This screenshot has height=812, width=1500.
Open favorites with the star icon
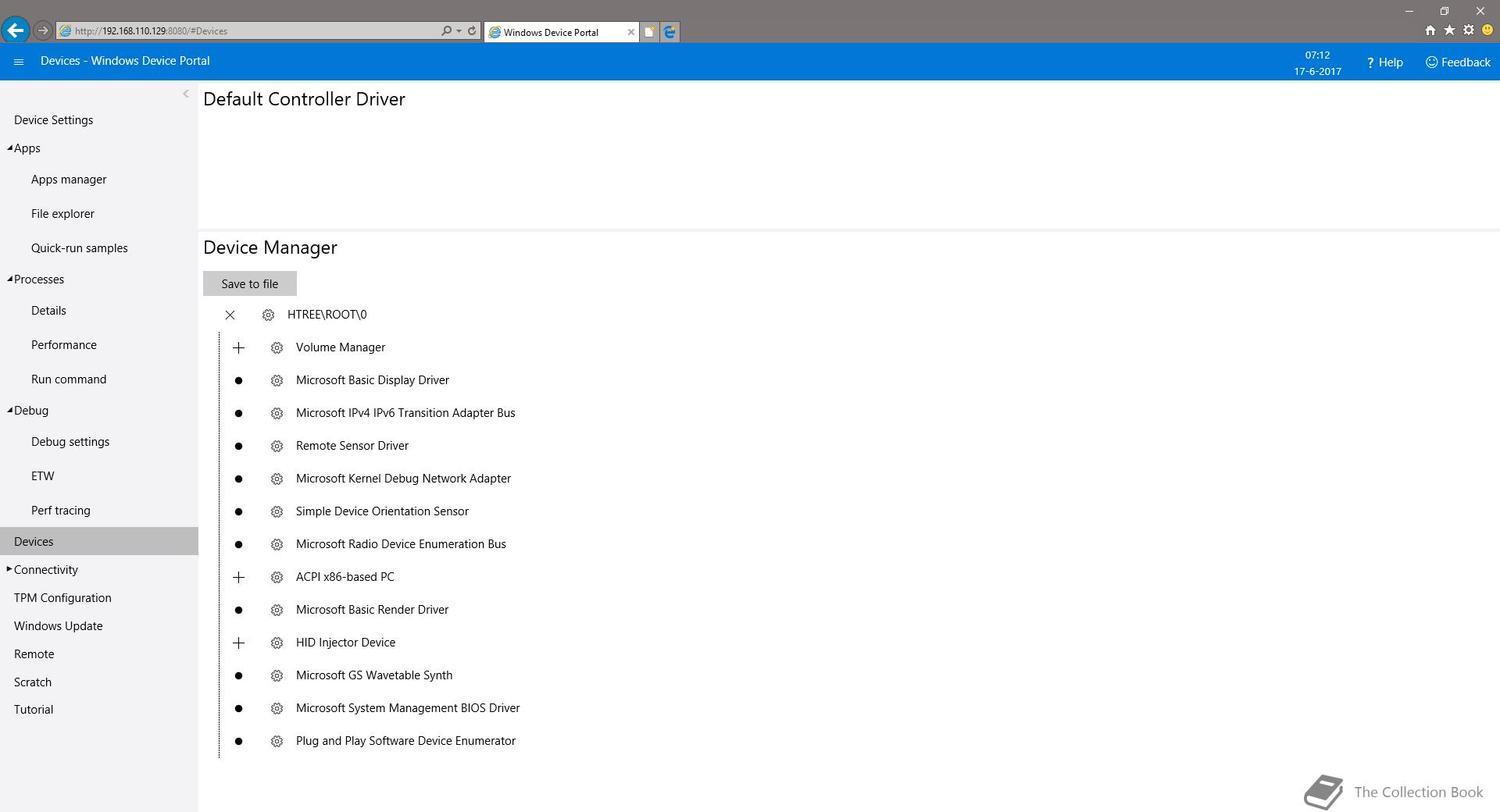(x=1449, y=30)
